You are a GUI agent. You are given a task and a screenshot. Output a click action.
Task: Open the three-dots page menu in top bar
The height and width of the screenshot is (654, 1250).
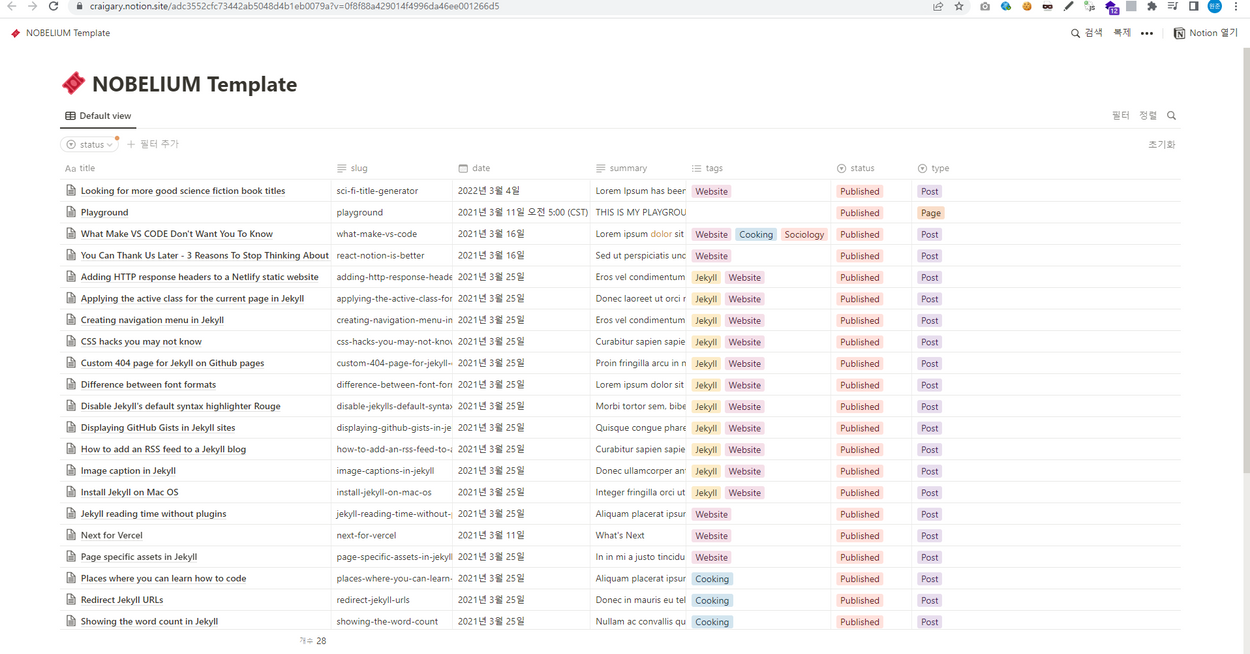(1147, 33)
